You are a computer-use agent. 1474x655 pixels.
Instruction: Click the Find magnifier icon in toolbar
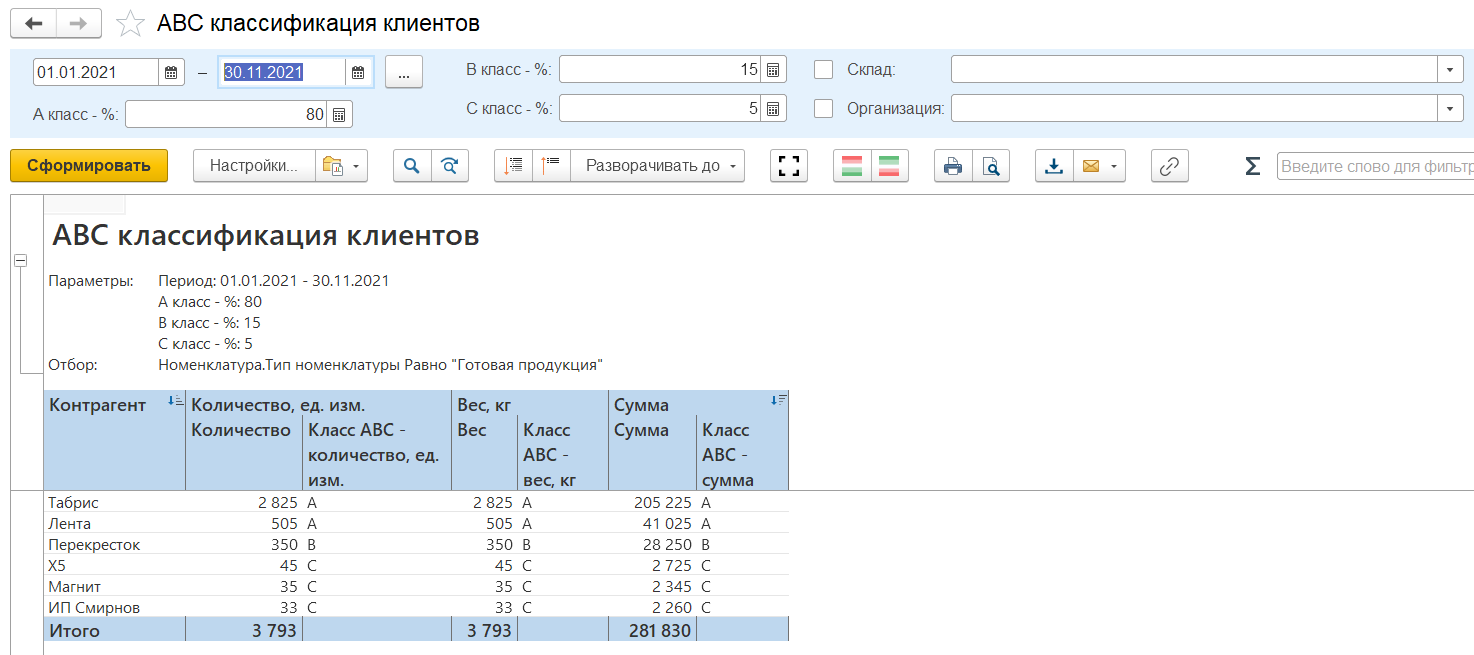[412, 166]
